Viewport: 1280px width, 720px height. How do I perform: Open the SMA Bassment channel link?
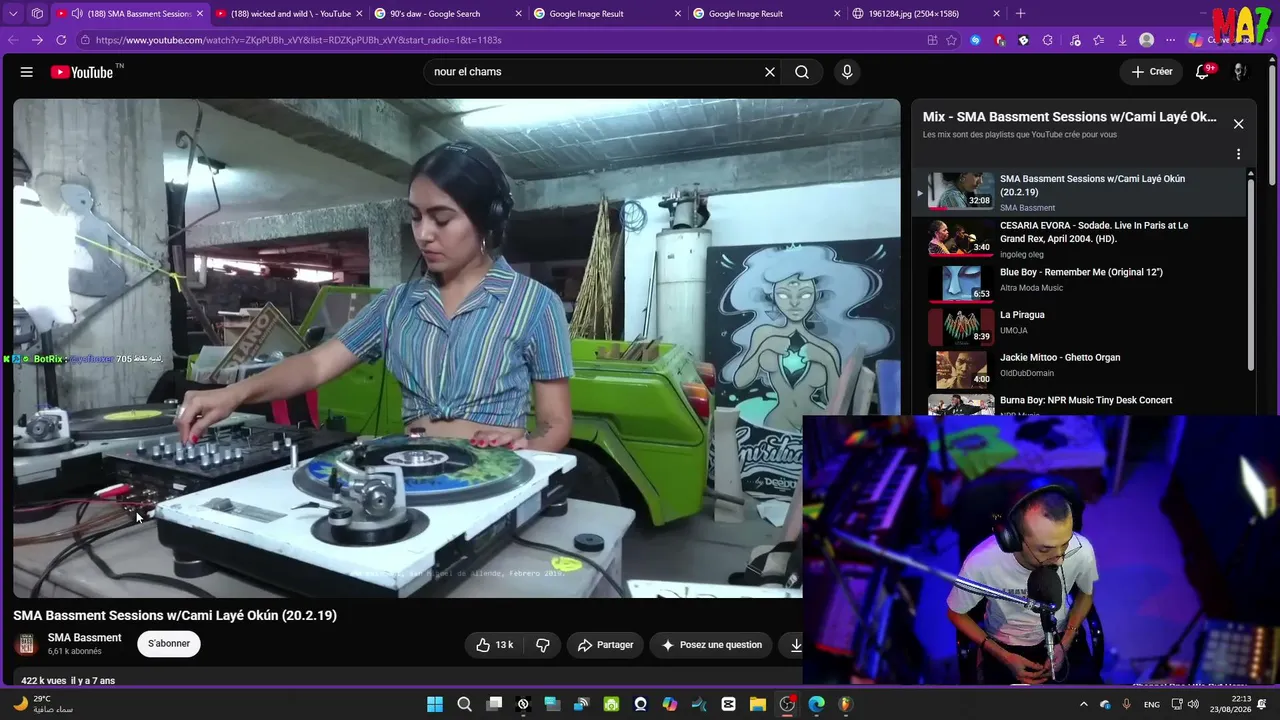[x=84, y=638]
